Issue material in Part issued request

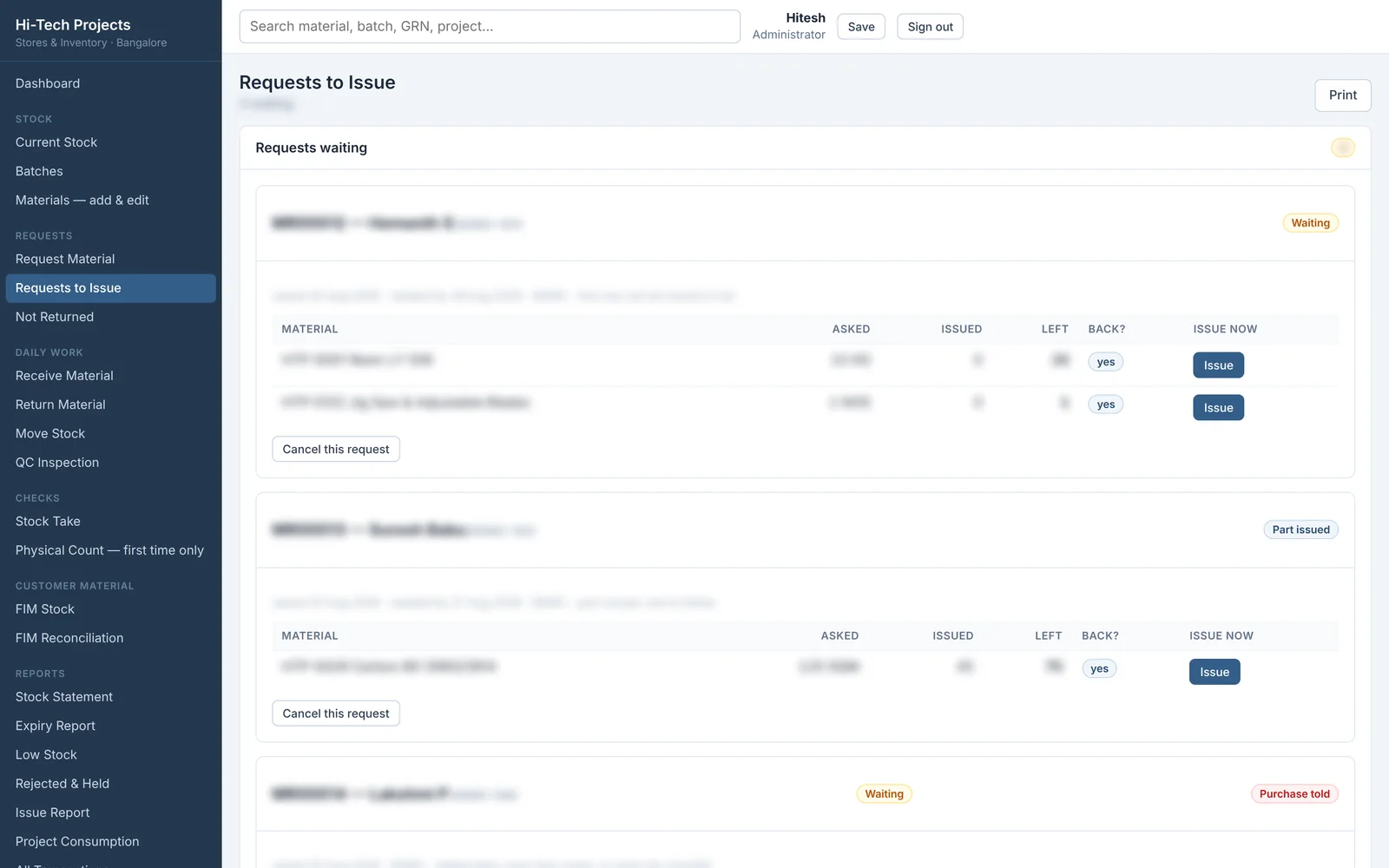[x=1215, y=672]
